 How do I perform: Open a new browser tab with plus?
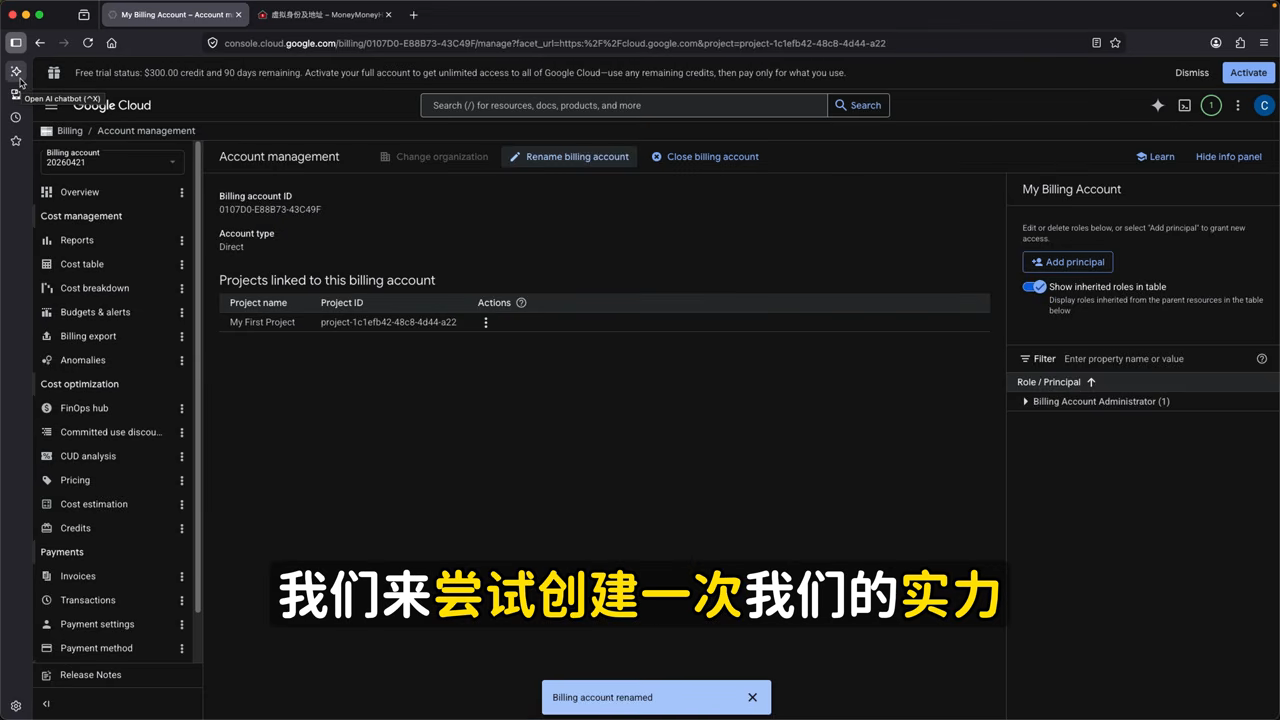pos(414,15)
